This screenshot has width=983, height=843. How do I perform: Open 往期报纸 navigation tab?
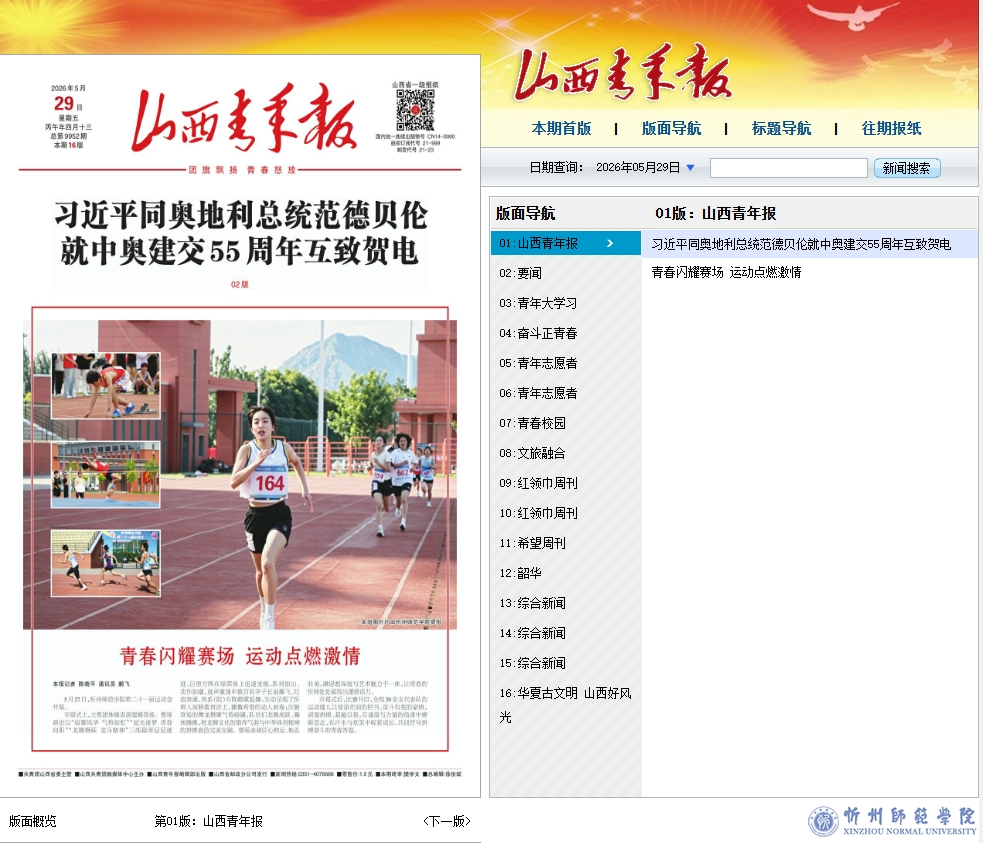coord(891,128)
